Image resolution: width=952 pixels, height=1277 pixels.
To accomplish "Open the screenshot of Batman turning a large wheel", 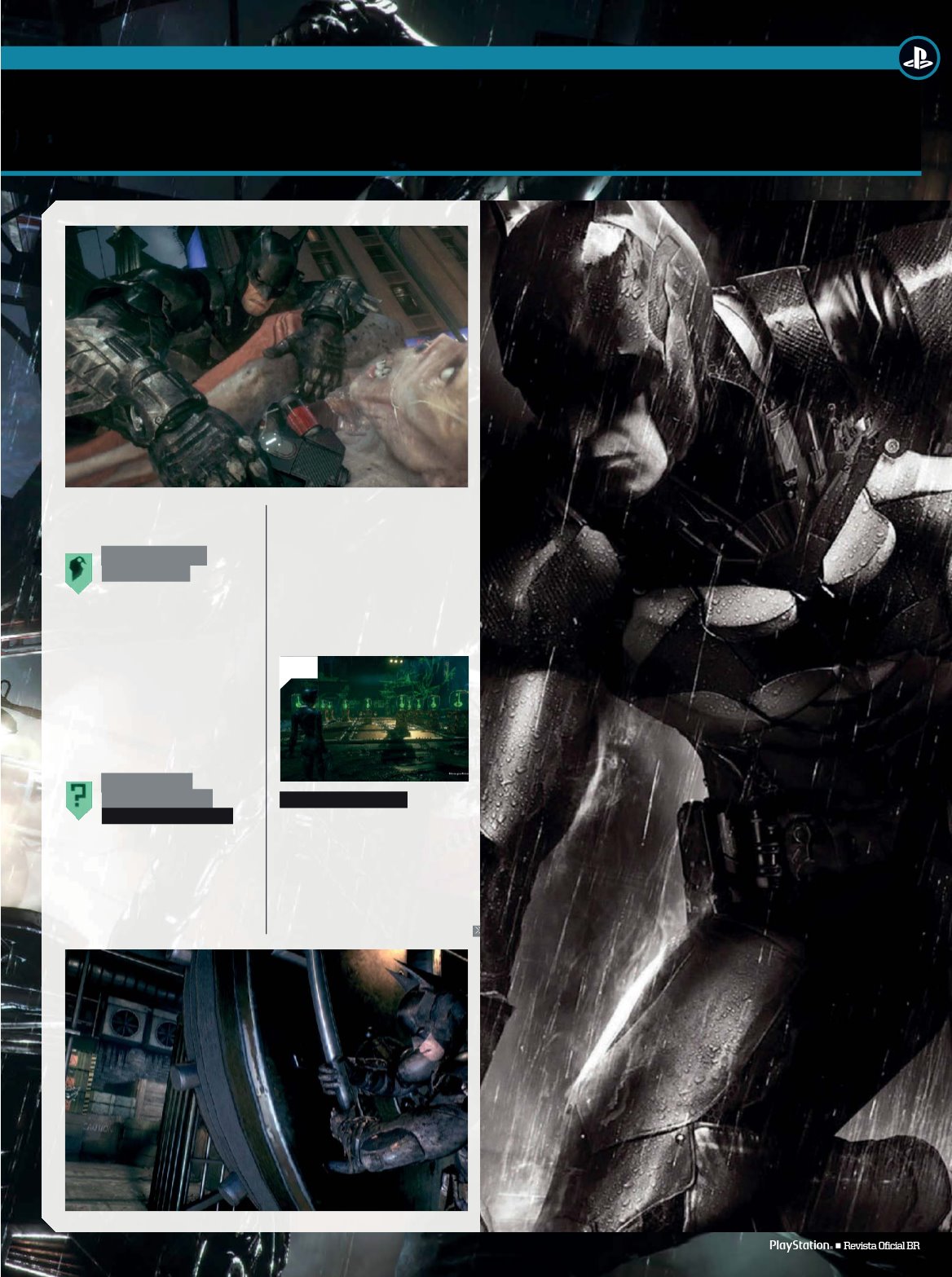I will tap(267, 1080).
